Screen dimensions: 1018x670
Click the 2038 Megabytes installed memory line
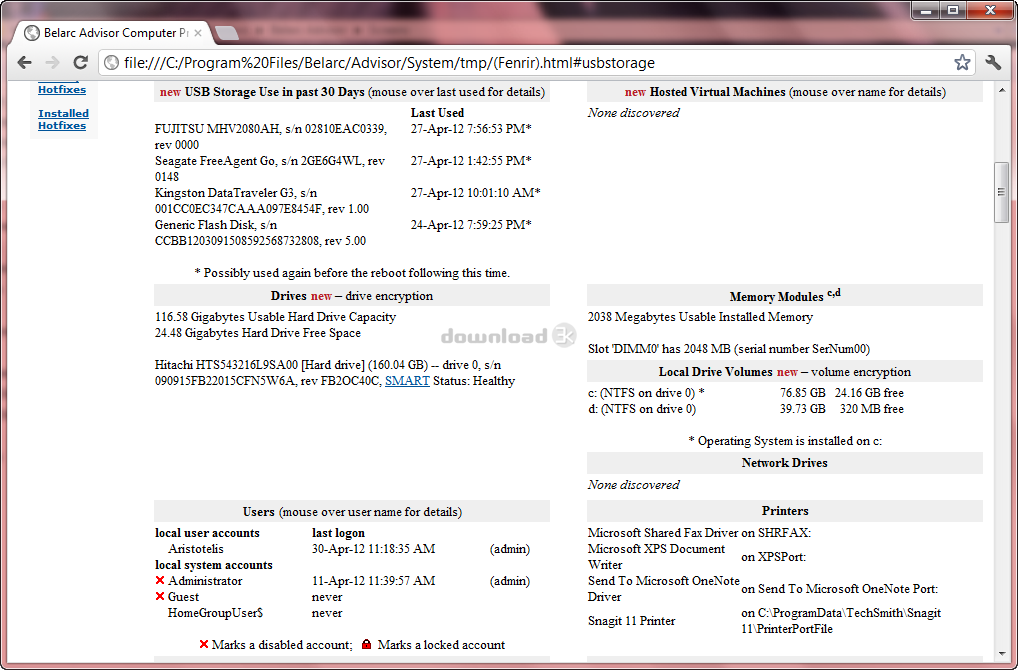pos(700,317)
